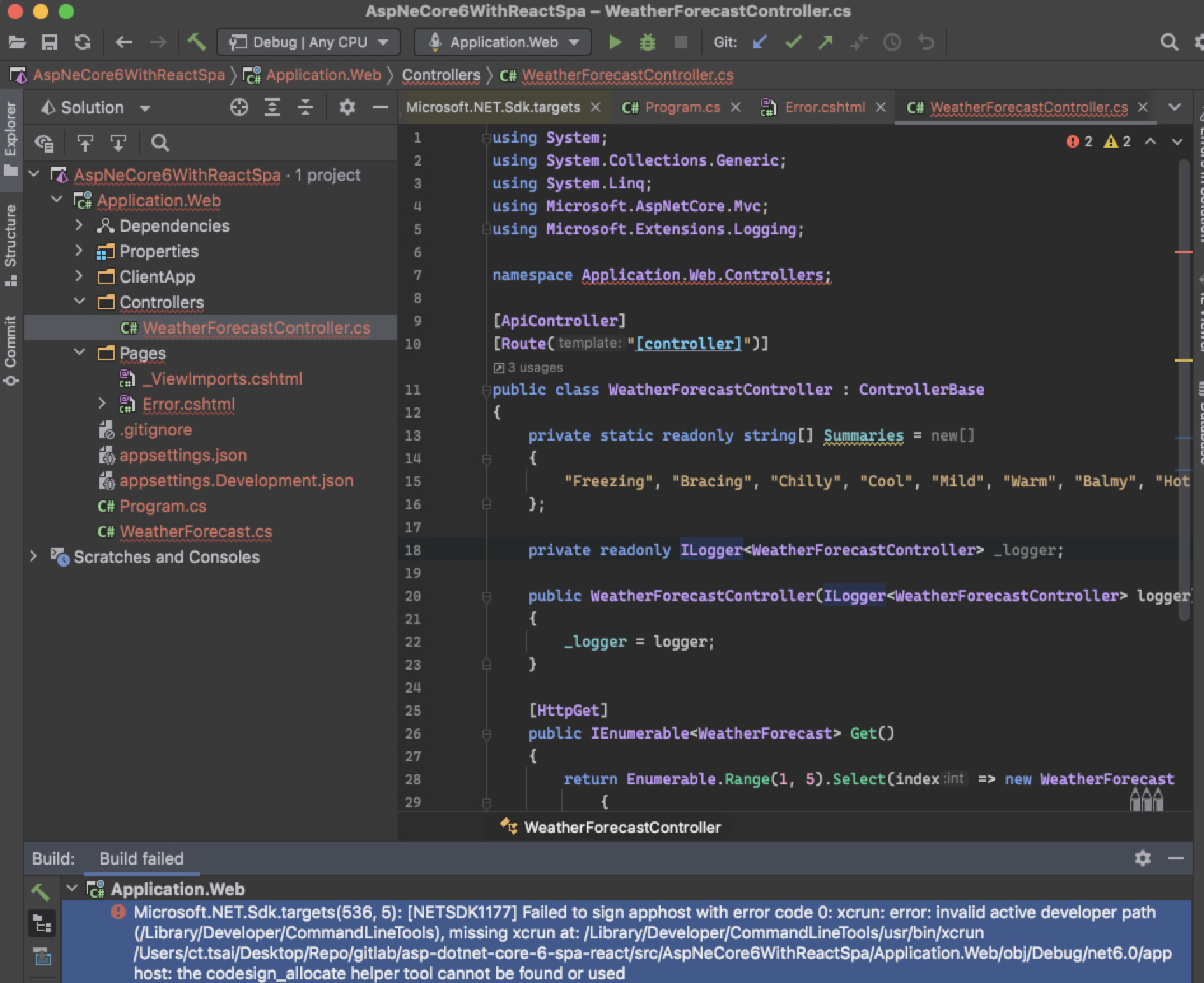Open Application.Web run configuration dropdown
Viewport: 1204px width, 983px height.
coord(503,43)
